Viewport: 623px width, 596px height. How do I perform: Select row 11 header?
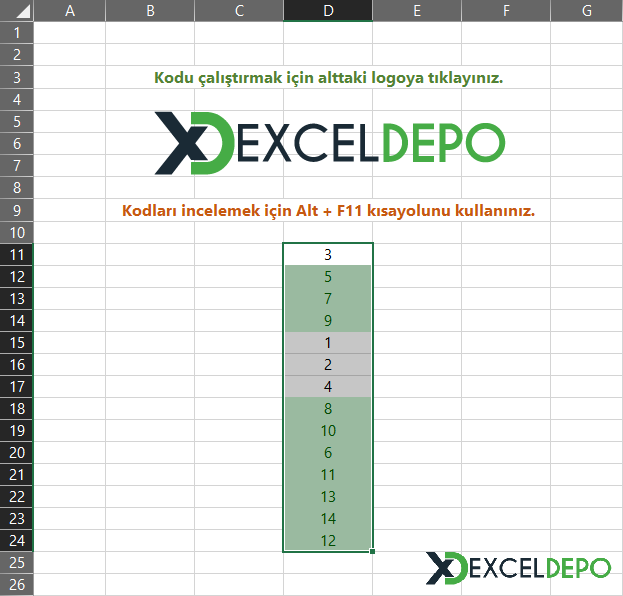17,254
